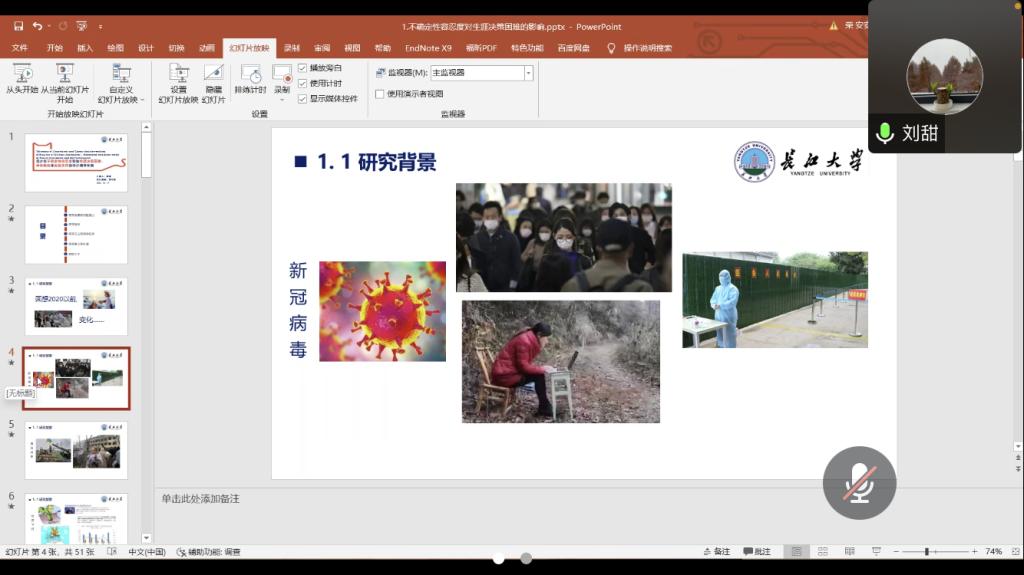This screenshot has height=575, width=1024.
Task: Open the 文件 (File) menu tab
Action: (20, 47)
